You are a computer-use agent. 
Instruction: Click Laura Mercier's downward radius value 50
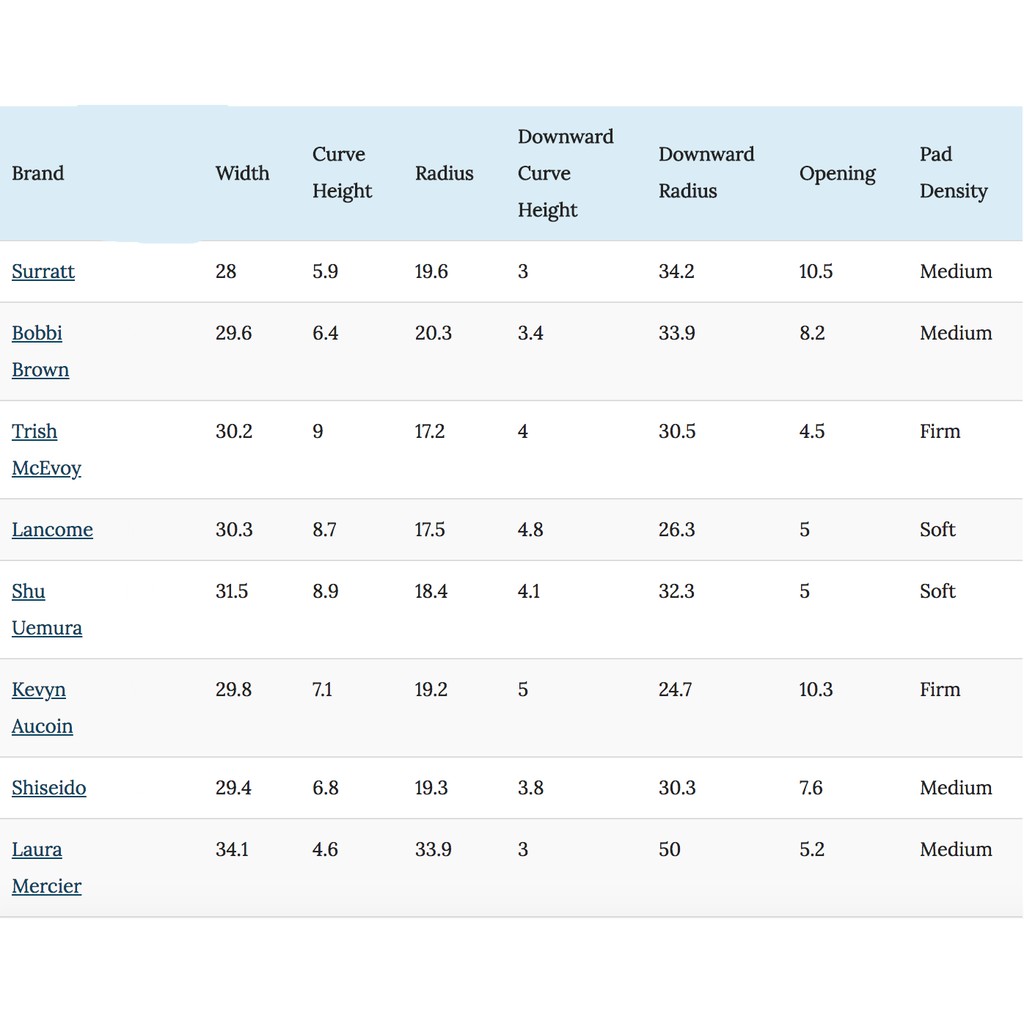pos(669,850)
